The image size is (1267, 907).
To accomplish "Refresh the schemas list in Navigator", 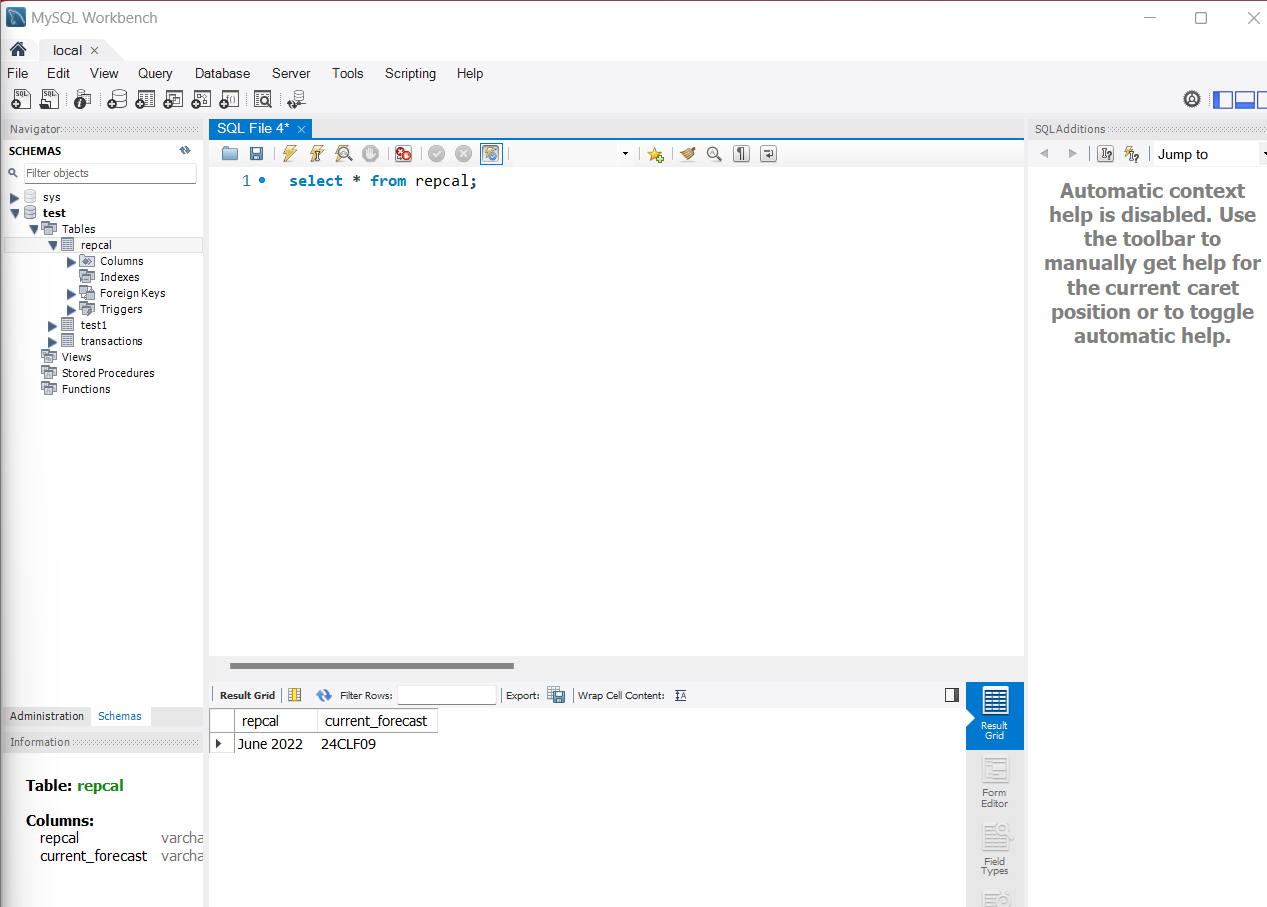I will coord(185,151).
